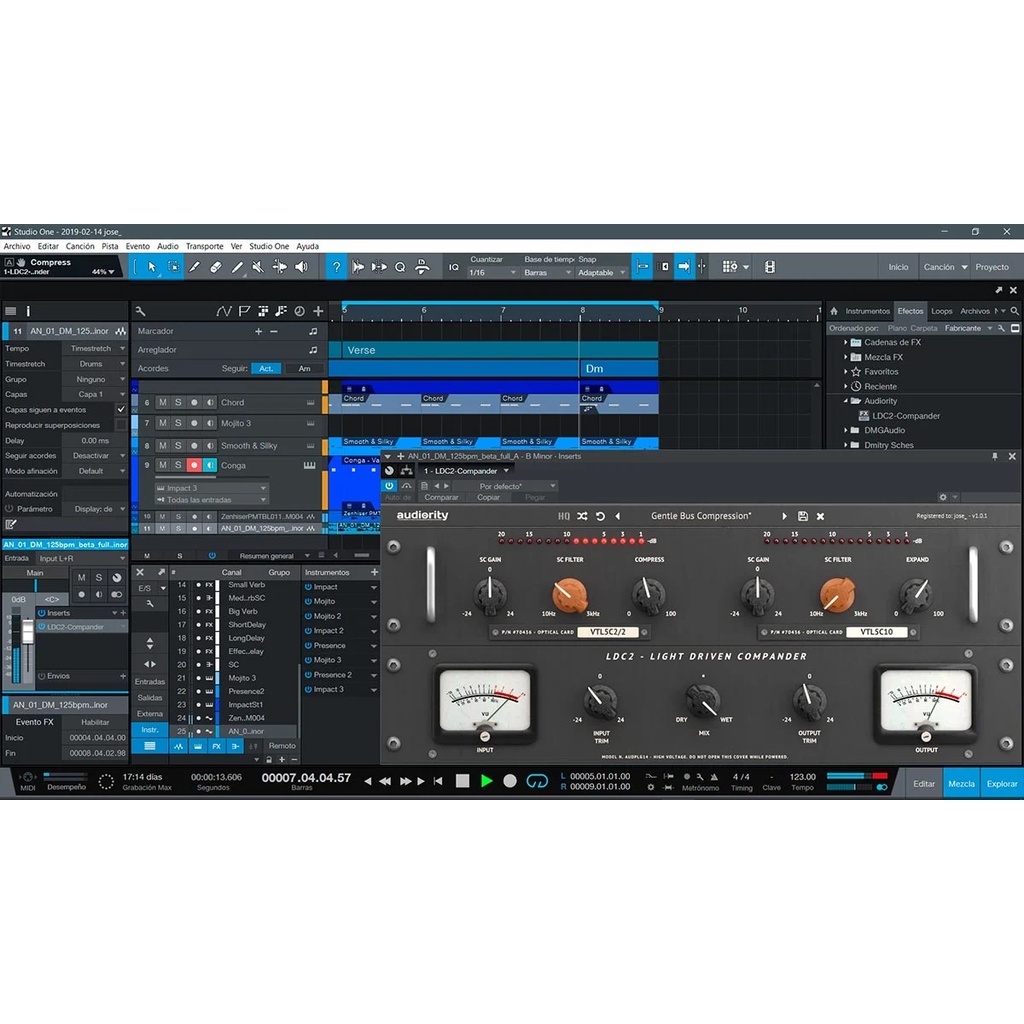Viewport: 1024px width, 1024px height.
Task: Go to previous LDC2 preset arrow
Action: click(618, 516)
